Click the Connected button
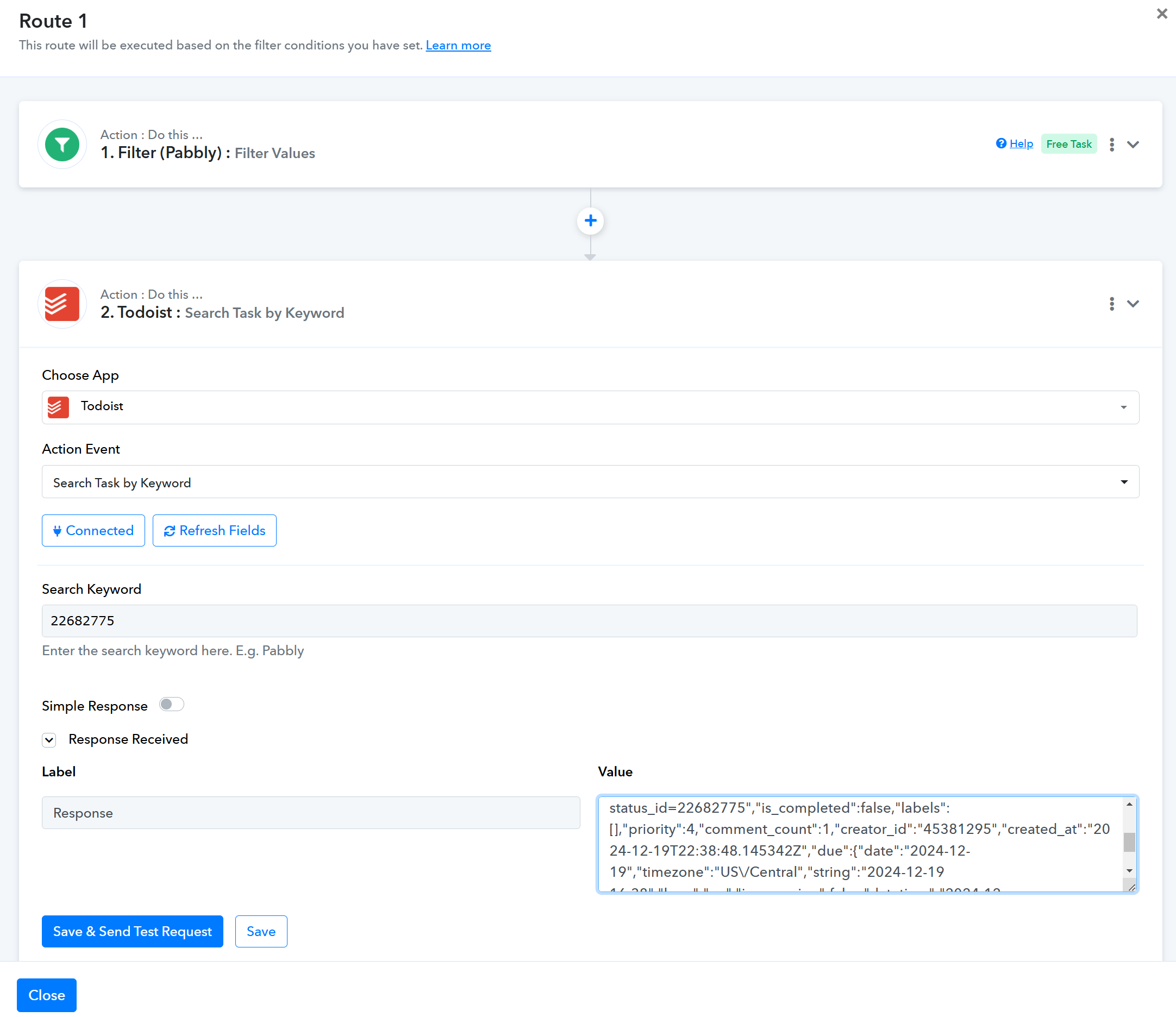The height and width of the screenshot is (1017, 1176). point(93,531)
